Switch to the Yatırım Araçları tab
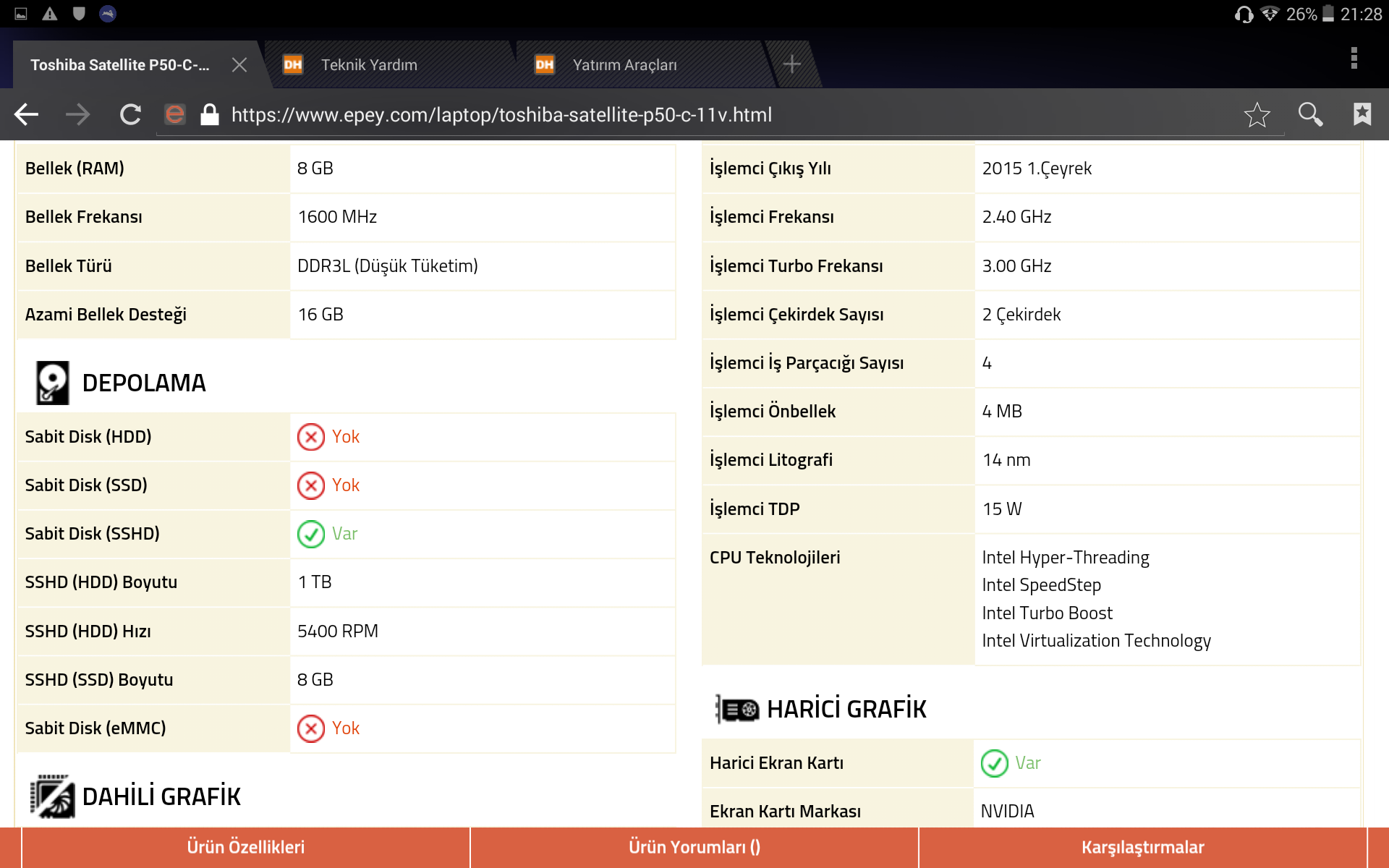 tap(625, 65)
